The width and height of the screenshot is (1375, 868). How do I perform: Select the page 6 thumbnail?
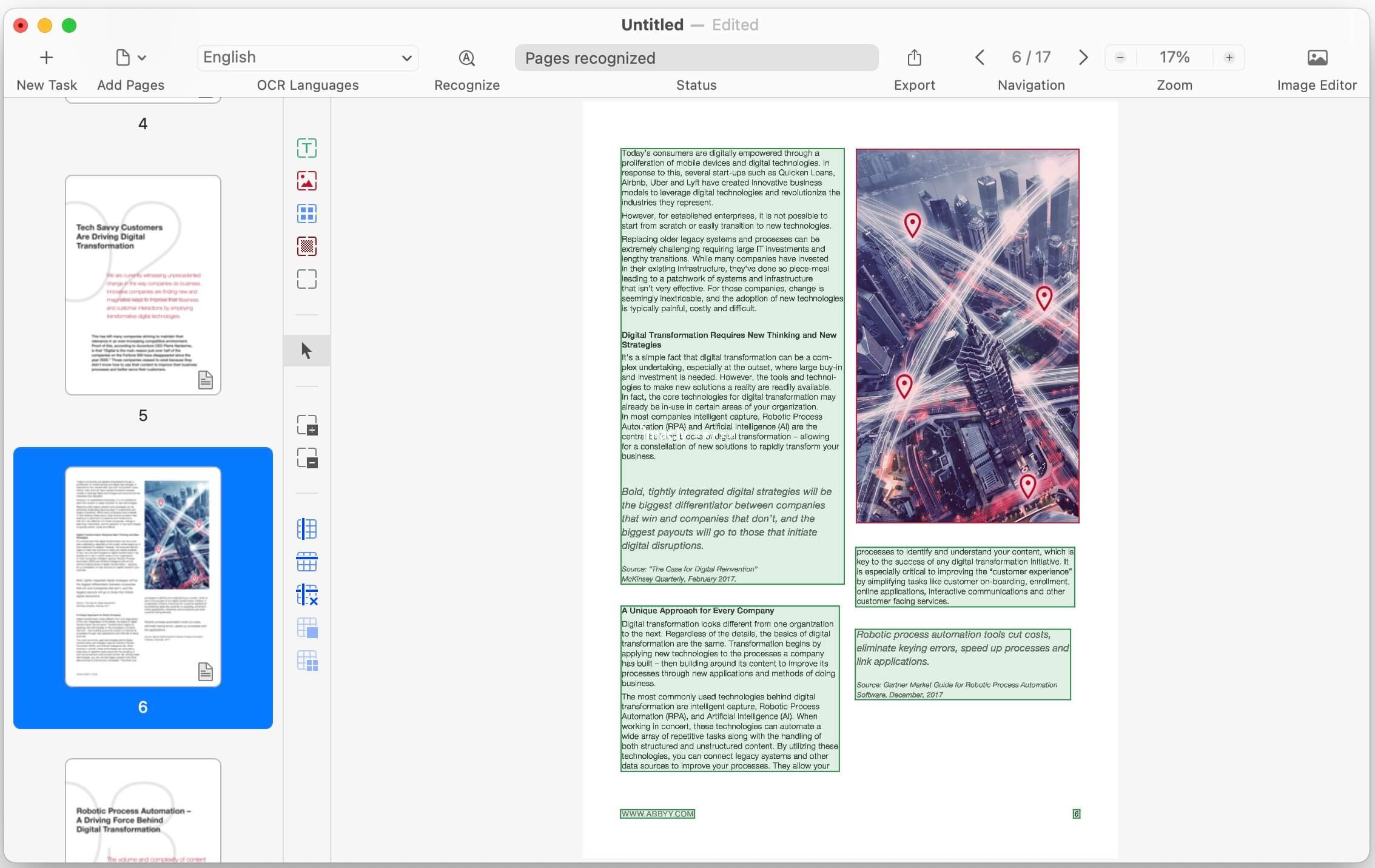[x=143, y=576]
